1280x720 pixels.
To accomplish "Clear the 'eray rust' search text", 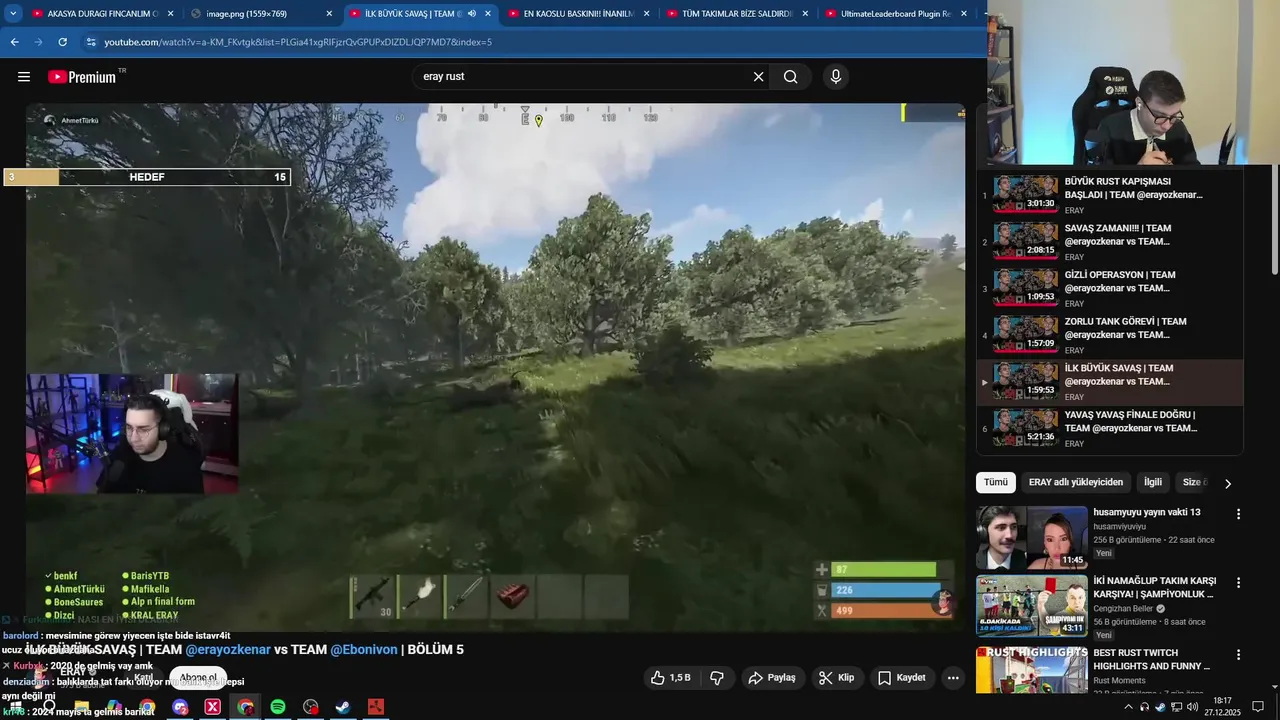I will click(758, 77).
